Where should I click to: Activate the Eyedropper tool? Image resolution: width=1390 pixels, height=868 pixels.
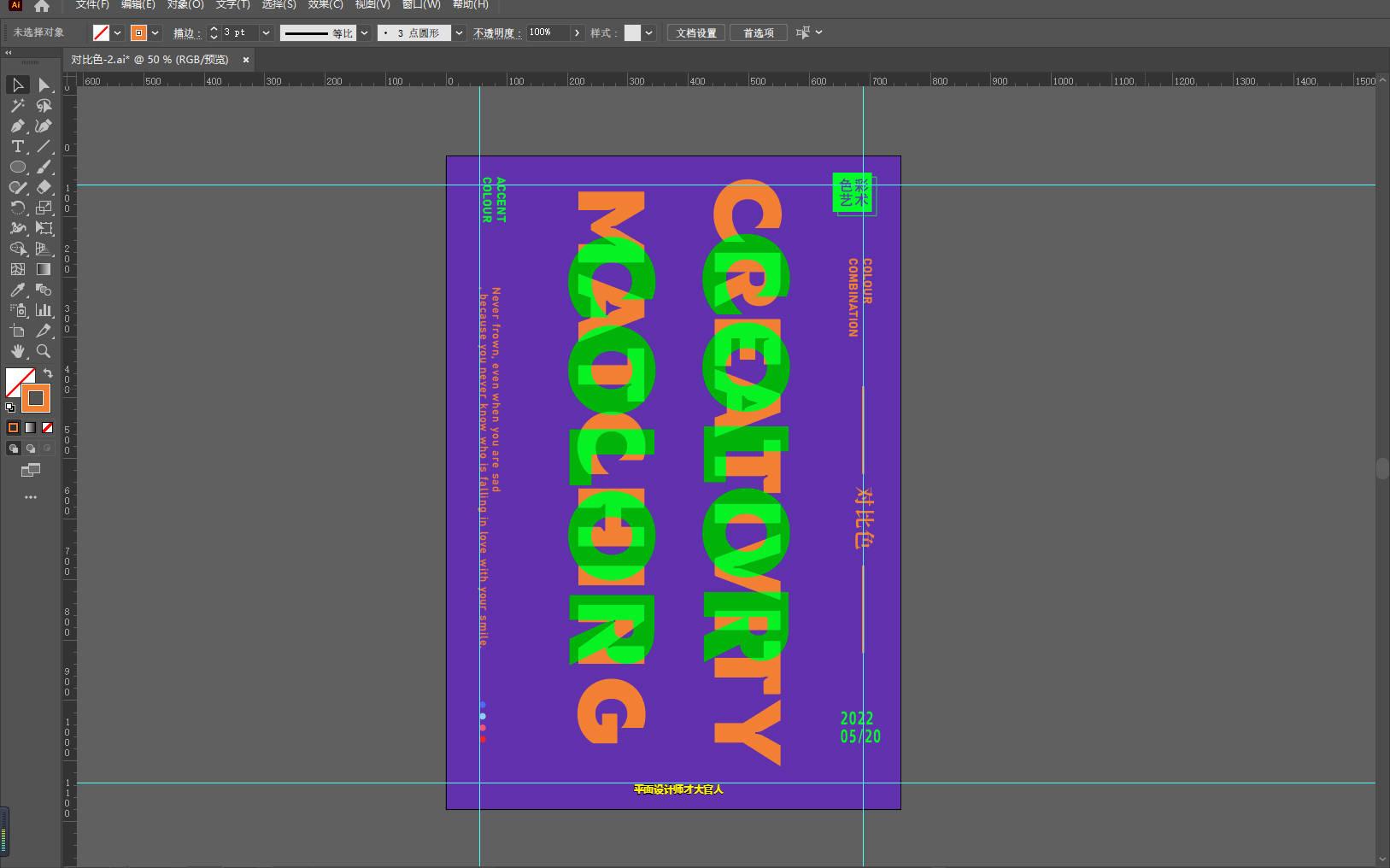(x=17, y=290)
